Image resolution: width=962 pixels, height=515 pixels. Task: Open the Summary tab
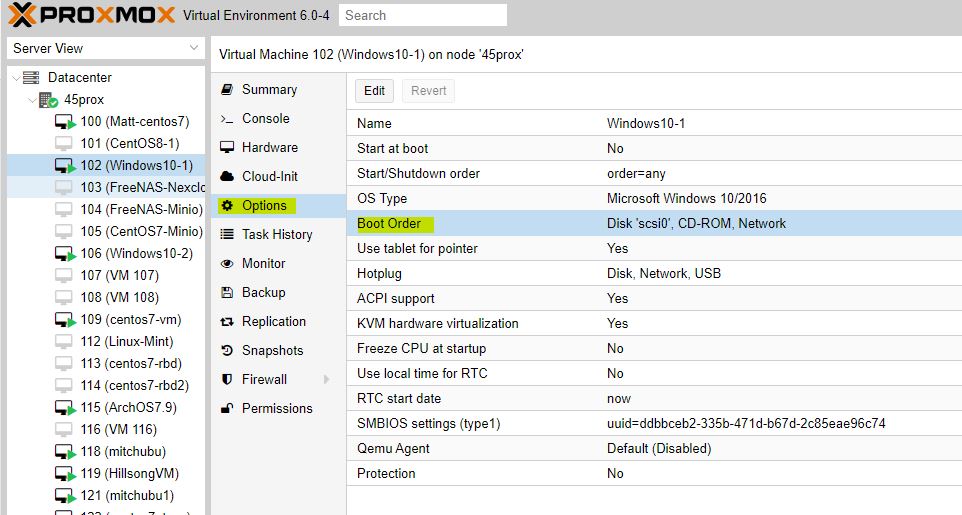click(x=279, y=90)
